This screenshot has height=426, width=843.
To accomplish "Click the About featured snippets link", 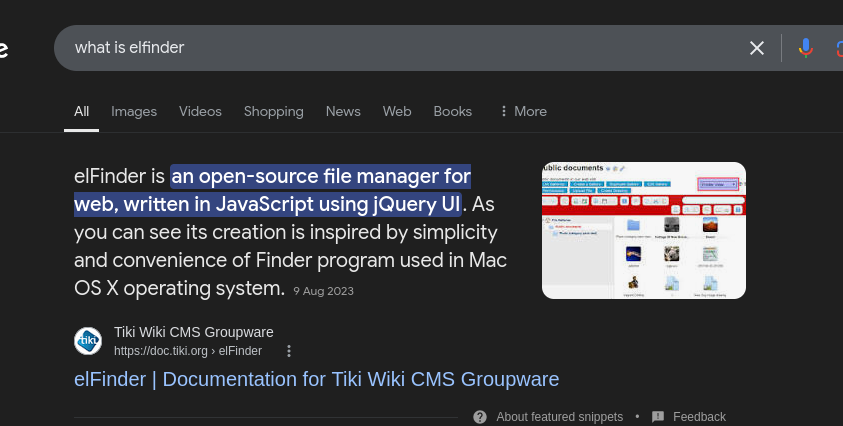I will 560,417.
